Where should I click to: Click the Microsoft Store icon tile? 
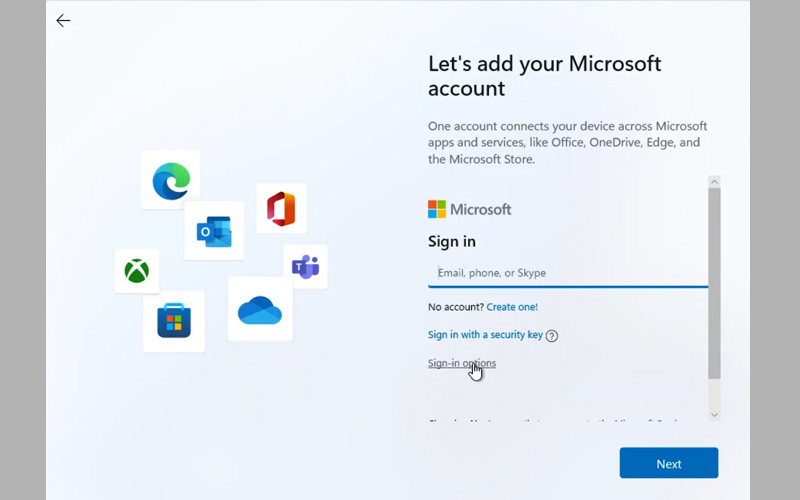tap(174, 321)
